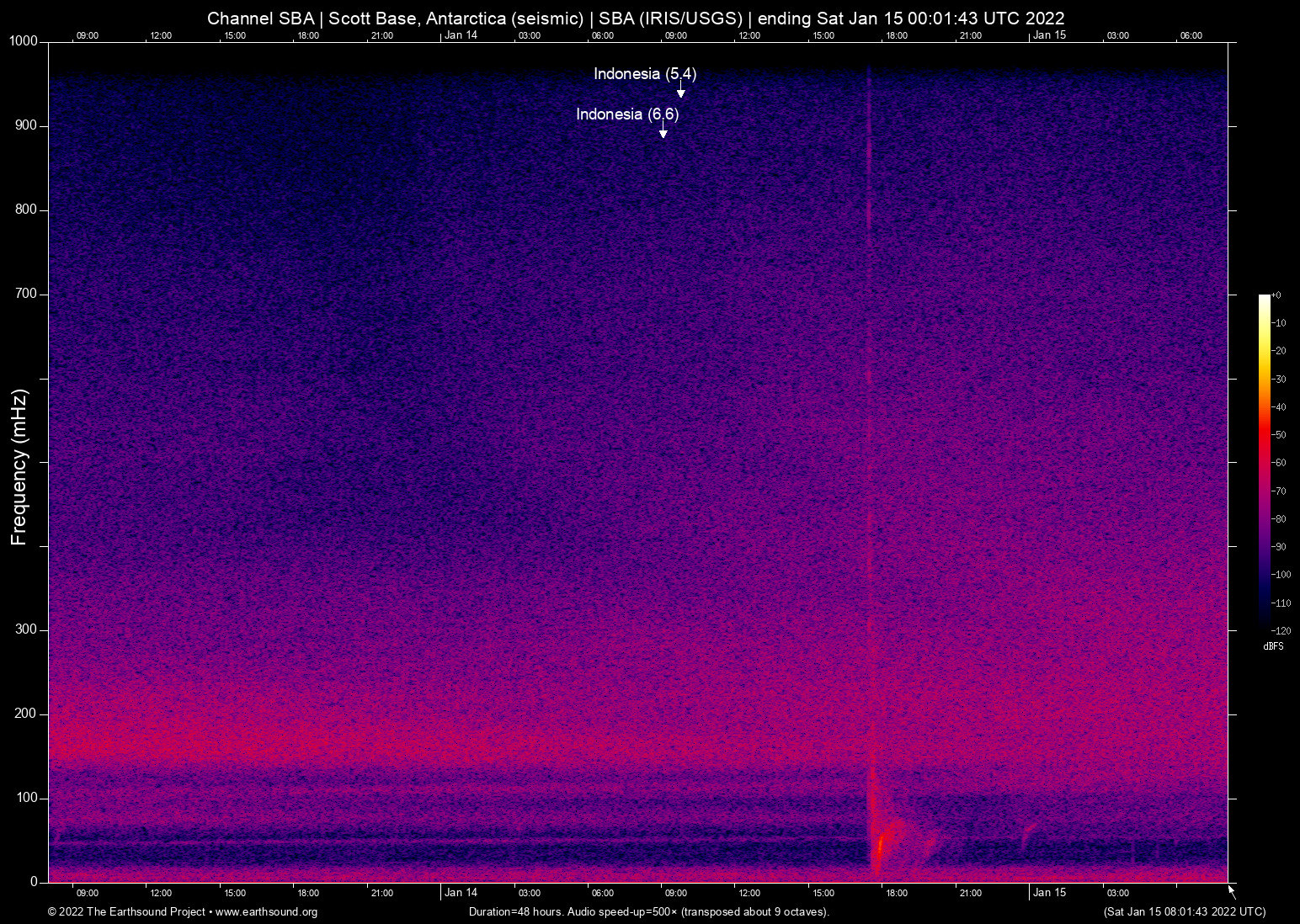The height and width of the screenshot is (924, 1300).
Task: Click the Earthsound Project copyright notice
Action: [x=126, y=912]
